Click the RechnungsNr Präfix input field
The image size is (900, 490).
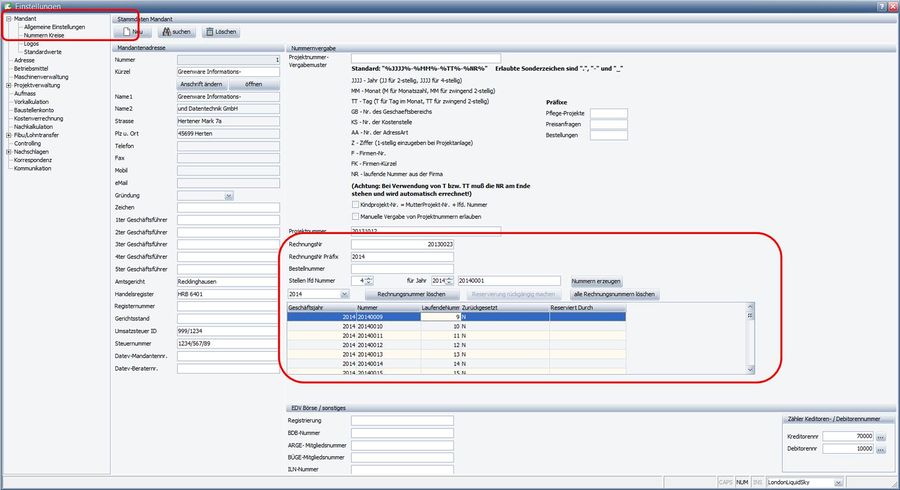tap(402, 257)
